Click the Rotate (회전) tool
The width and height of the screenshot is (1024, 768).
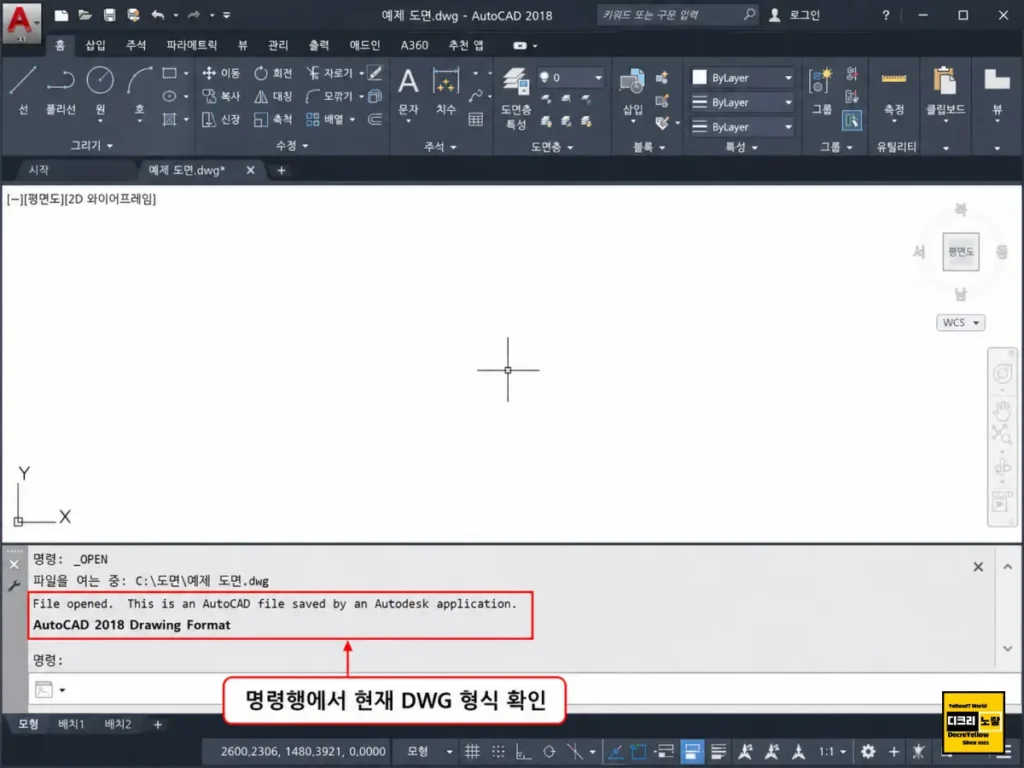coord(273,73)
